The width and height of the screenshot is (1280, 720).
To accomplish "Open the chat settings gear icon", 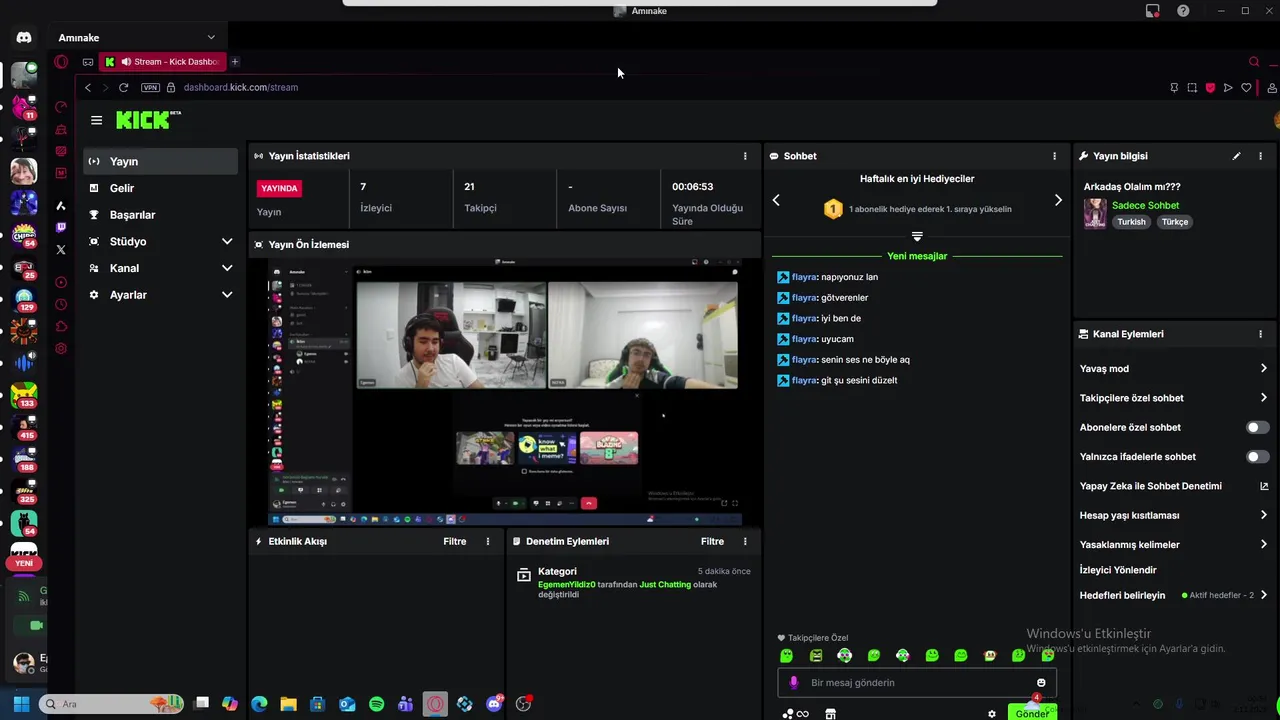I will [992, 714].
